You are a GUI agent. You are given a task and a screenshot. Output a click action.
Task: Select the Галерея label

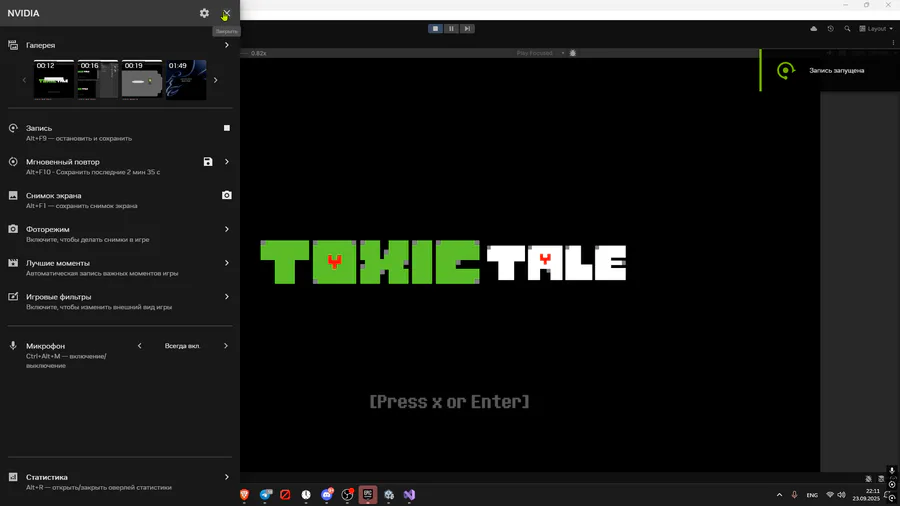pos(40,45)
